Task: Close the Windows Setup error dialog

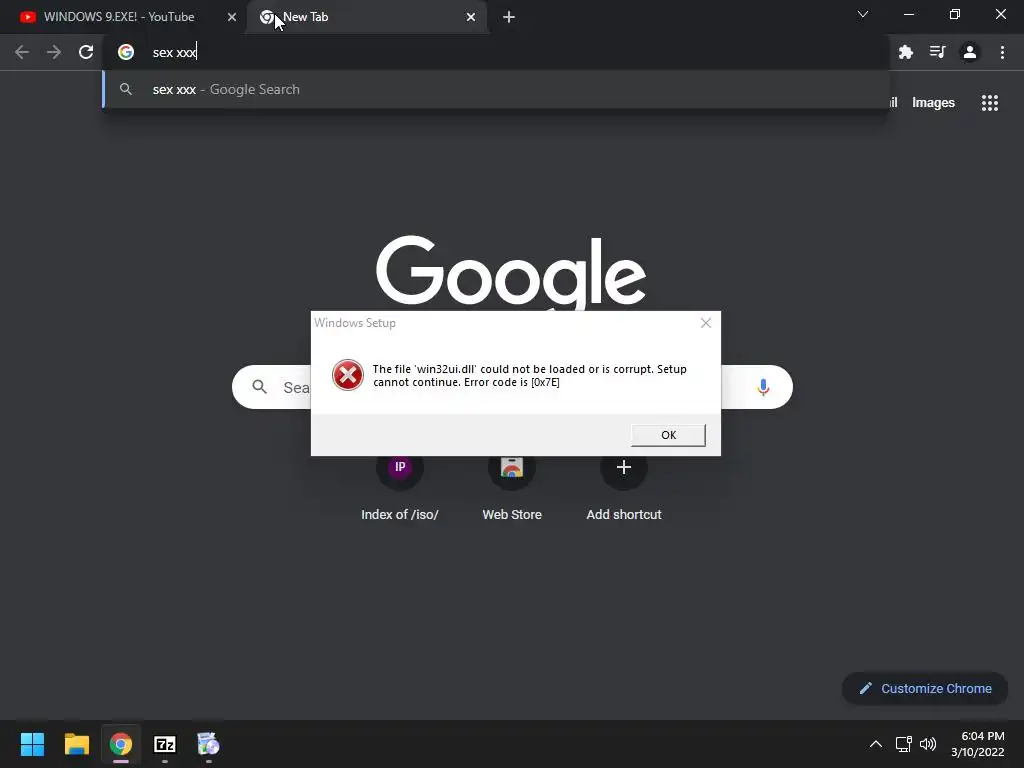Action: pos(706,323)
